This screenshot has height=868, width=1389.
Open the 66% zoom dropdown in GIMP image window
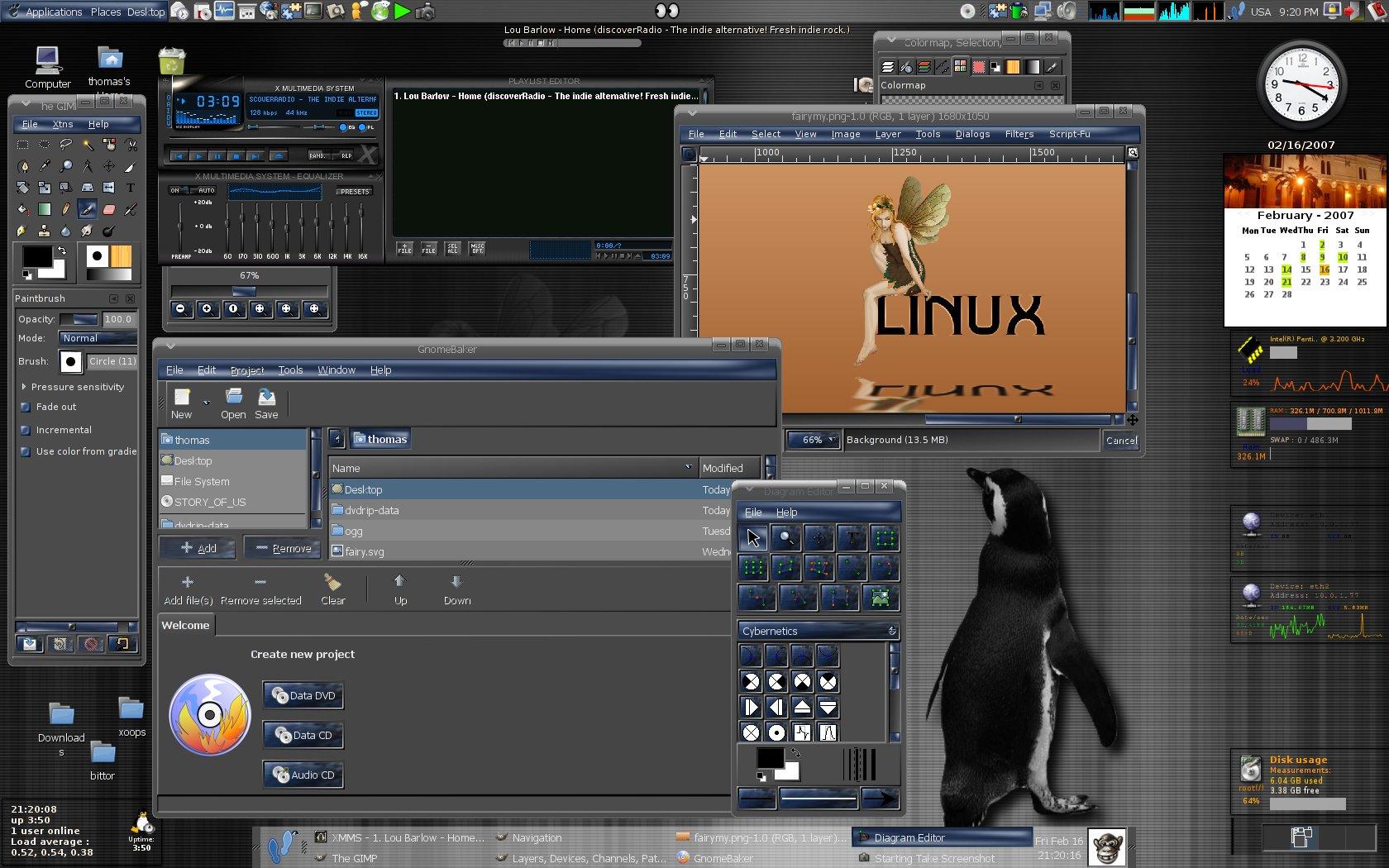tap(813, 440)
